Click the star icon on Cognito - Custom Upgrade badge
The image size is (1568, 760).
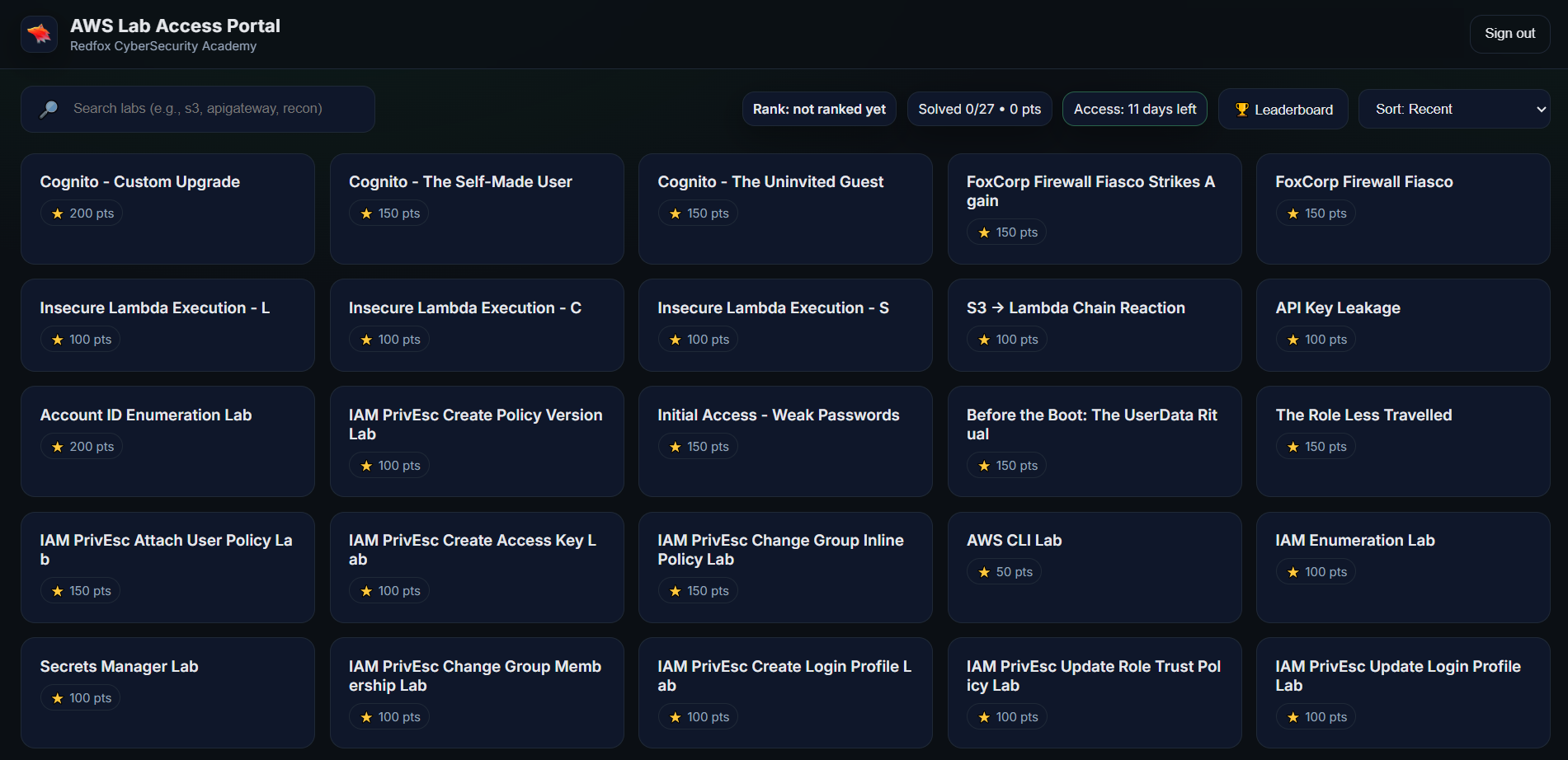55,213
